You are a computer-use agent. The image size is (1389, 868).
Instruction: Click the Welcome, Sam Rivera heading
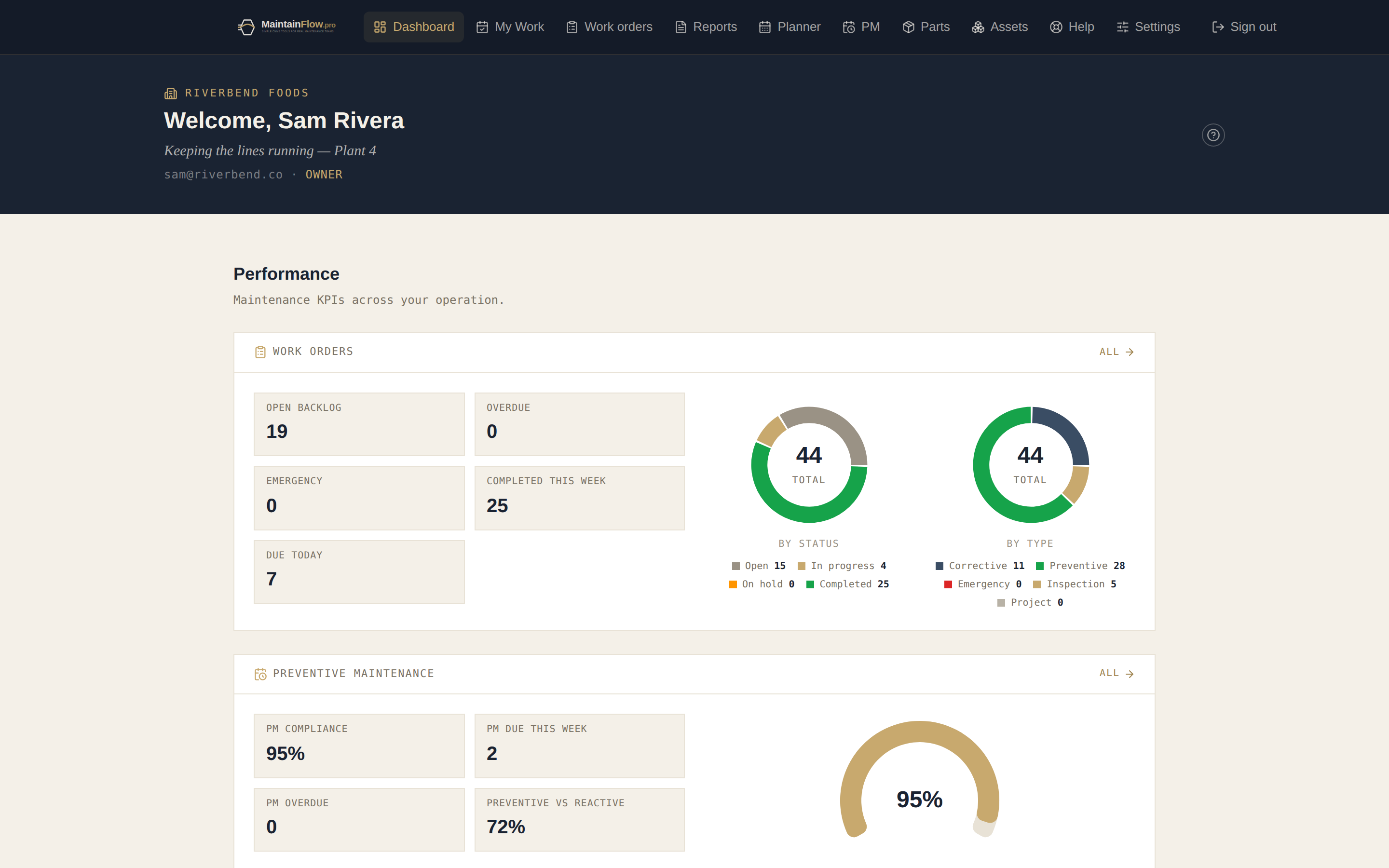click(284, 121)
